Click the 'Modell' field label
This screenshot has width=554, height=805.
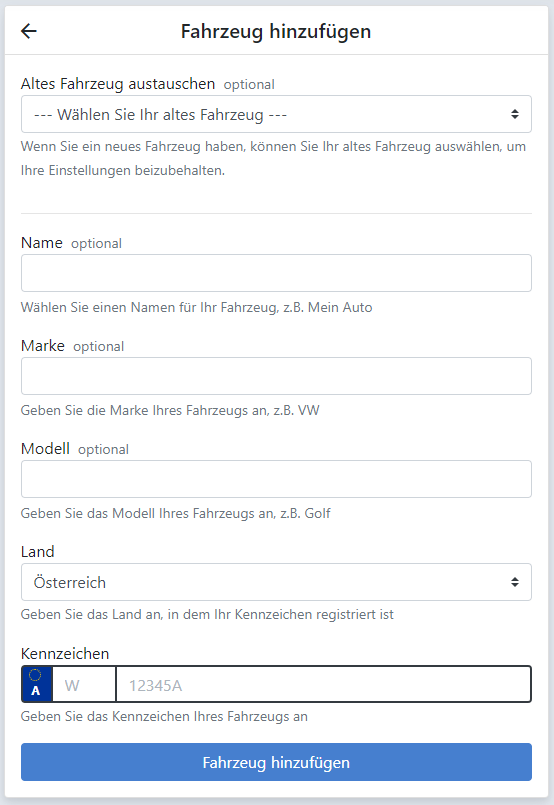(45, 449)
